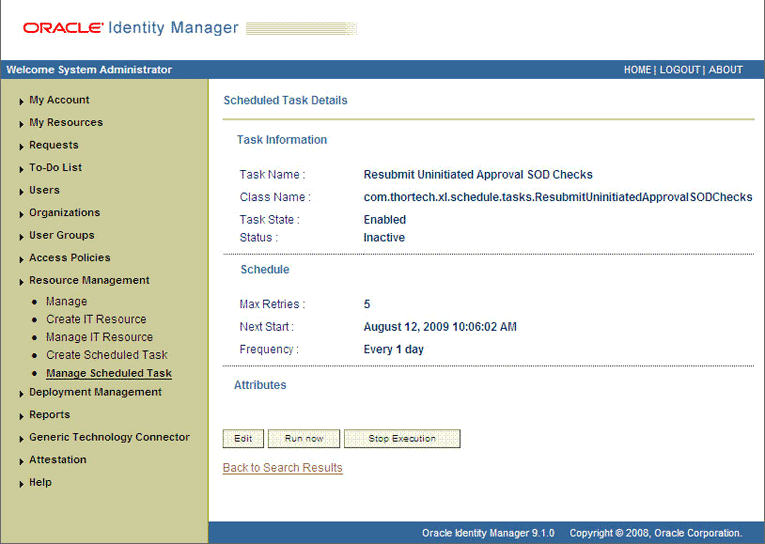The height and width of the screenshot is (544, 765).
Task: Click Frequency value 'Every 1 day'
Action: click(x=393, y=349)
